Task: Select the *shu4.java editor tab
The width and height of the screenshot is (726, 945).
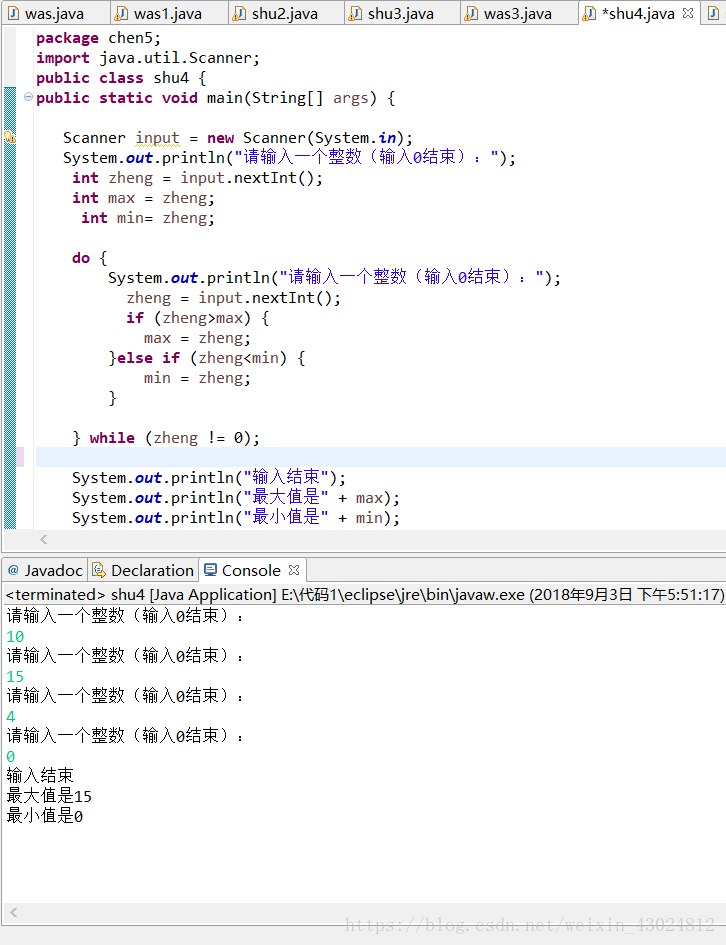Action: coord(638,13)
